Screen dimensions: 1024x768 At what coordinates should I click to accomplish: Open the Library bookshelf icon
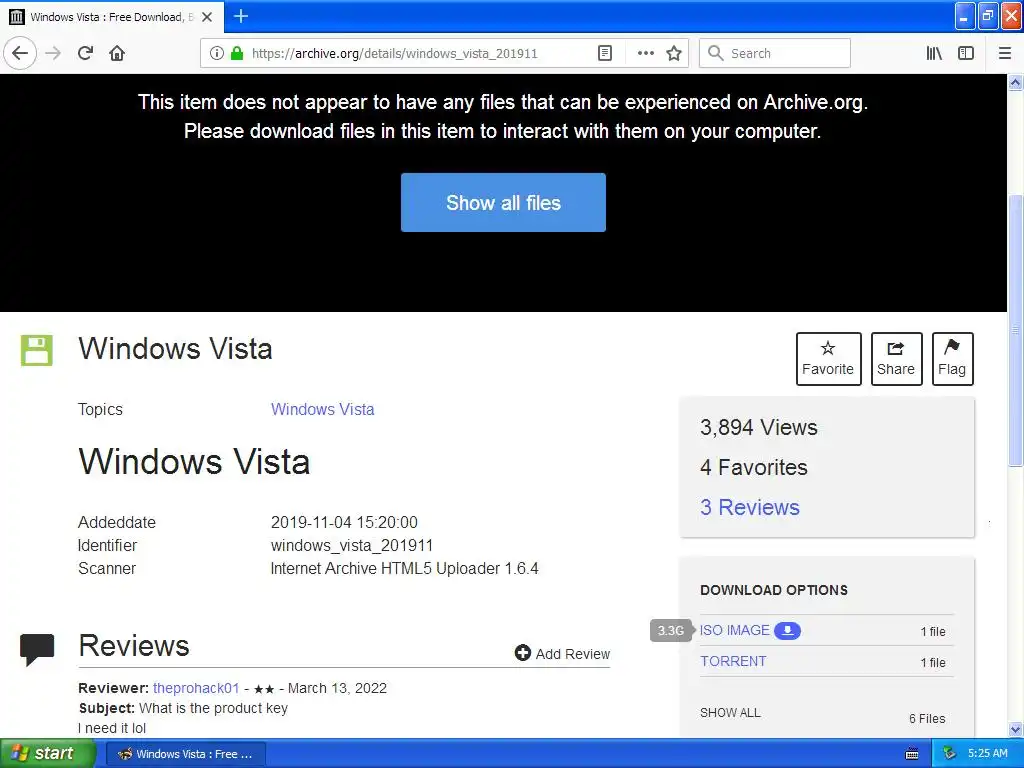(x=934, y=53)
